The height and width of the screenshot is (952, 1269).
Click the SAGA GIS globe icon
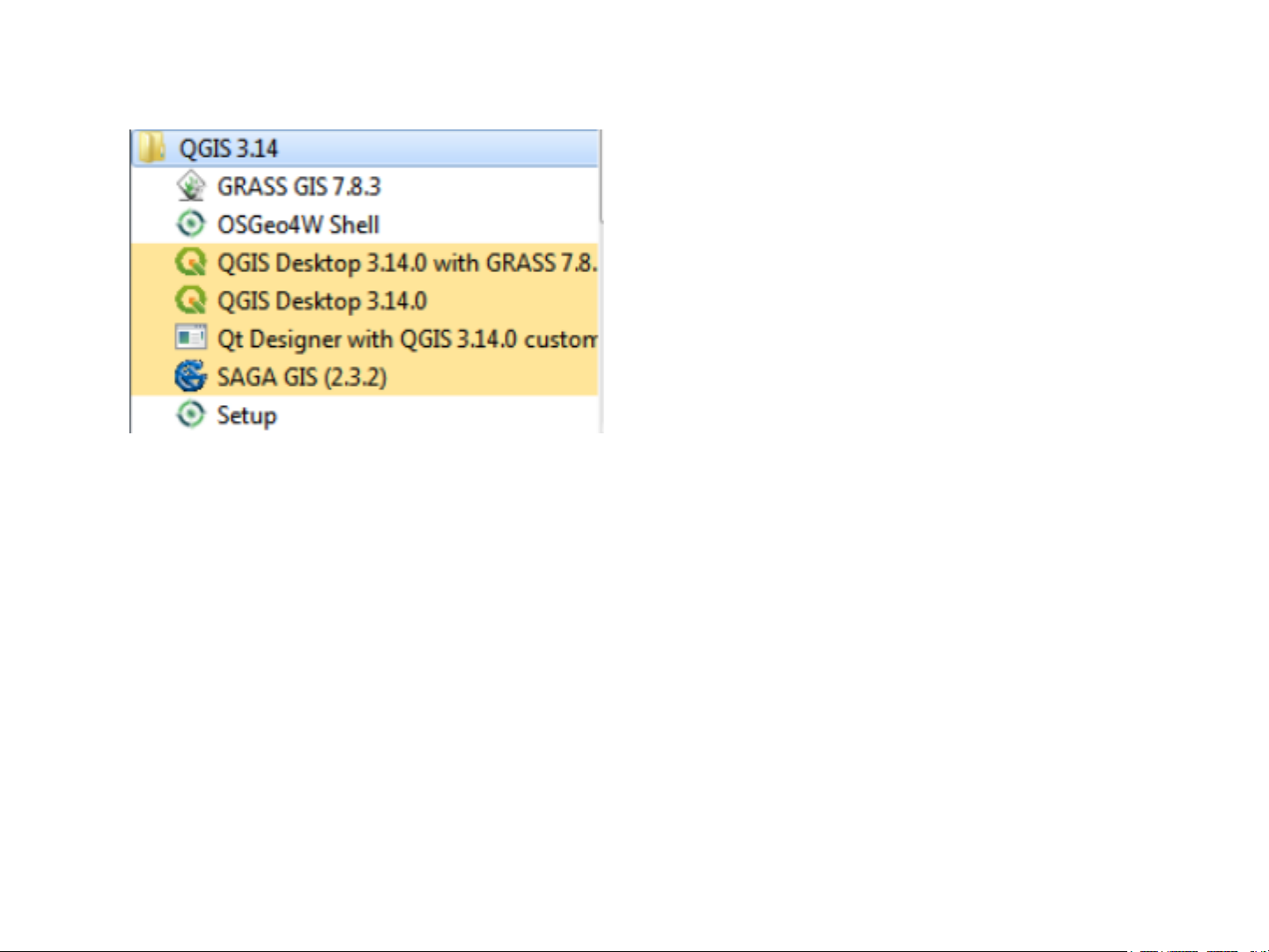click(190, 376)
